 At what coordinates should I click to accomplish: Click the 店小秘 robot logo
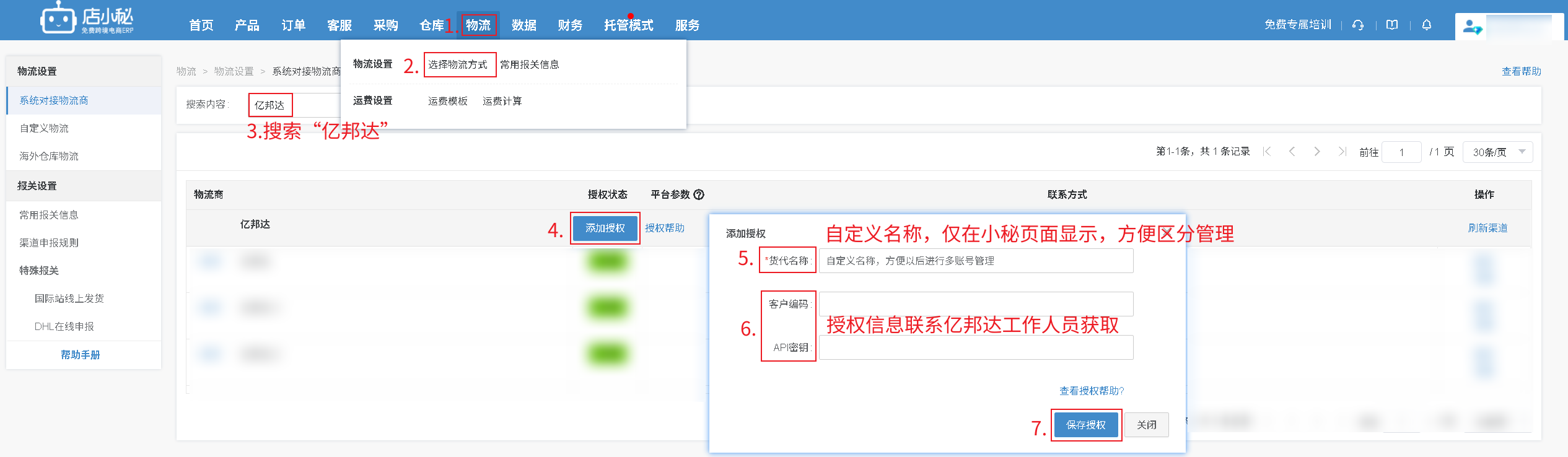tap(58, 19)
